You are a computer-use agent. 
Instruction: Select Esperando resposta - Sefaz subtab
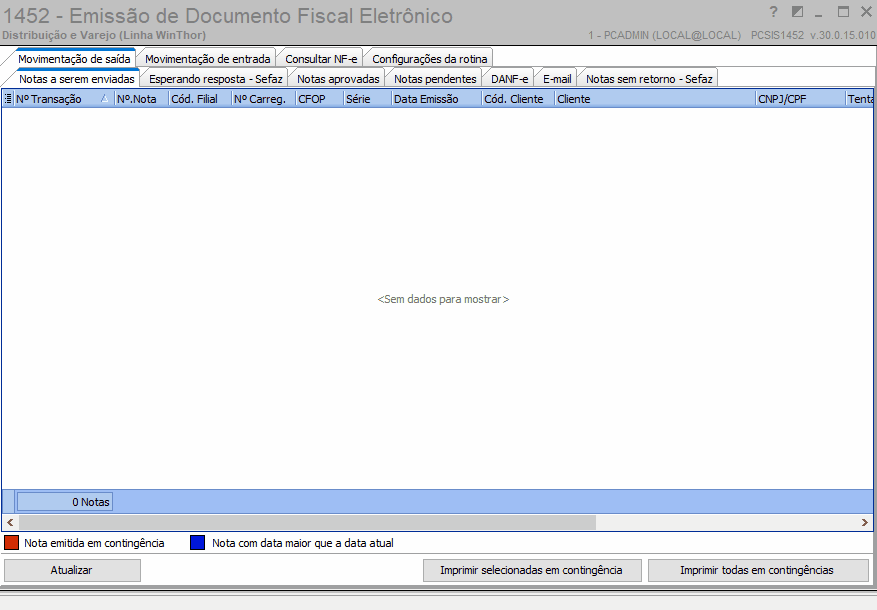[x=215, y=79]
